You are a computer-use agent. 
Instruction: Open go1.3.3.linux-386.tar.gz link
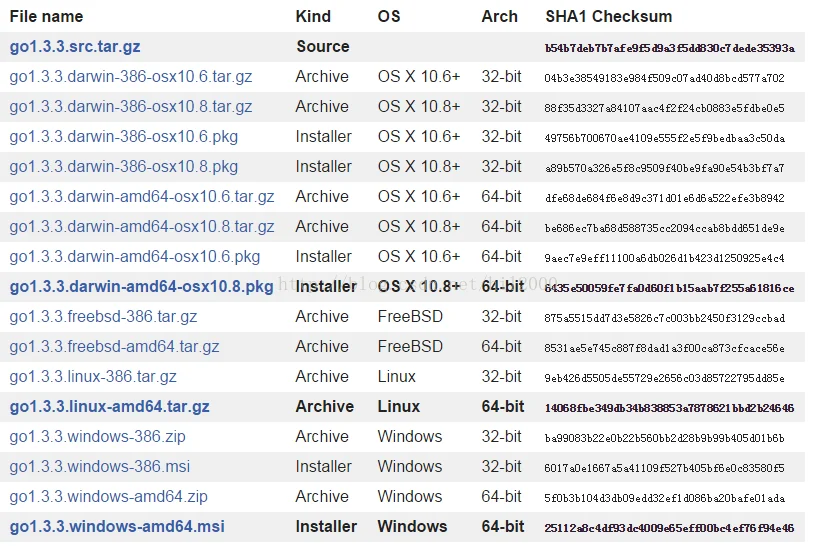93,377
